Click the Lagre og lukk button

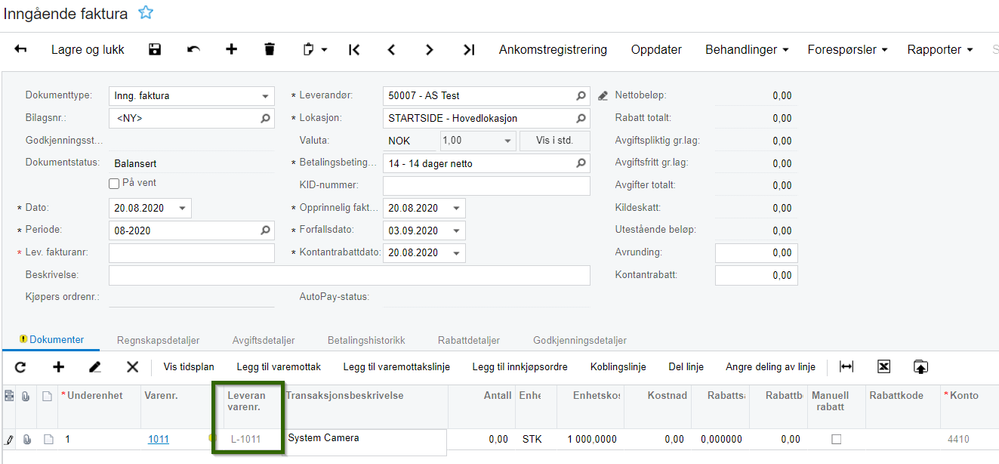click(x=87, y=49)
